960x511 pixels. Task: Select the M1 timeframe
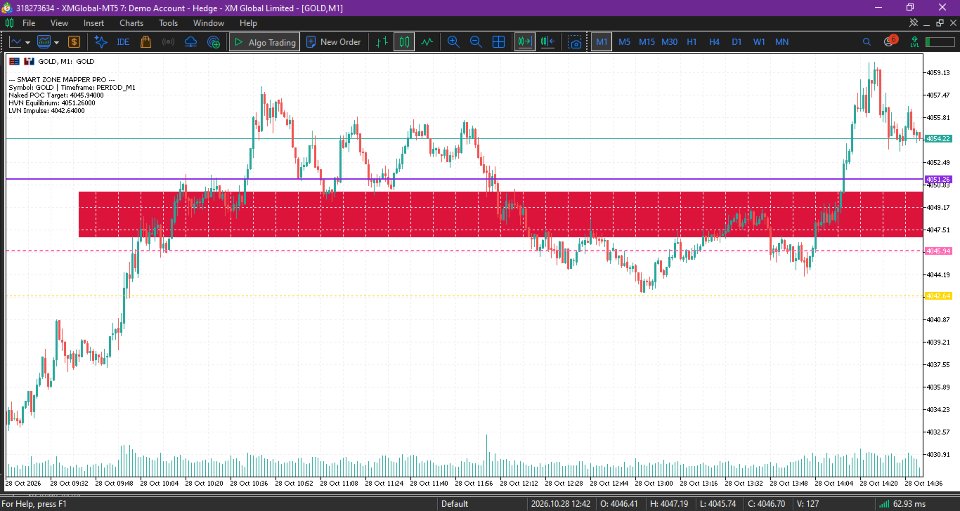602,42
